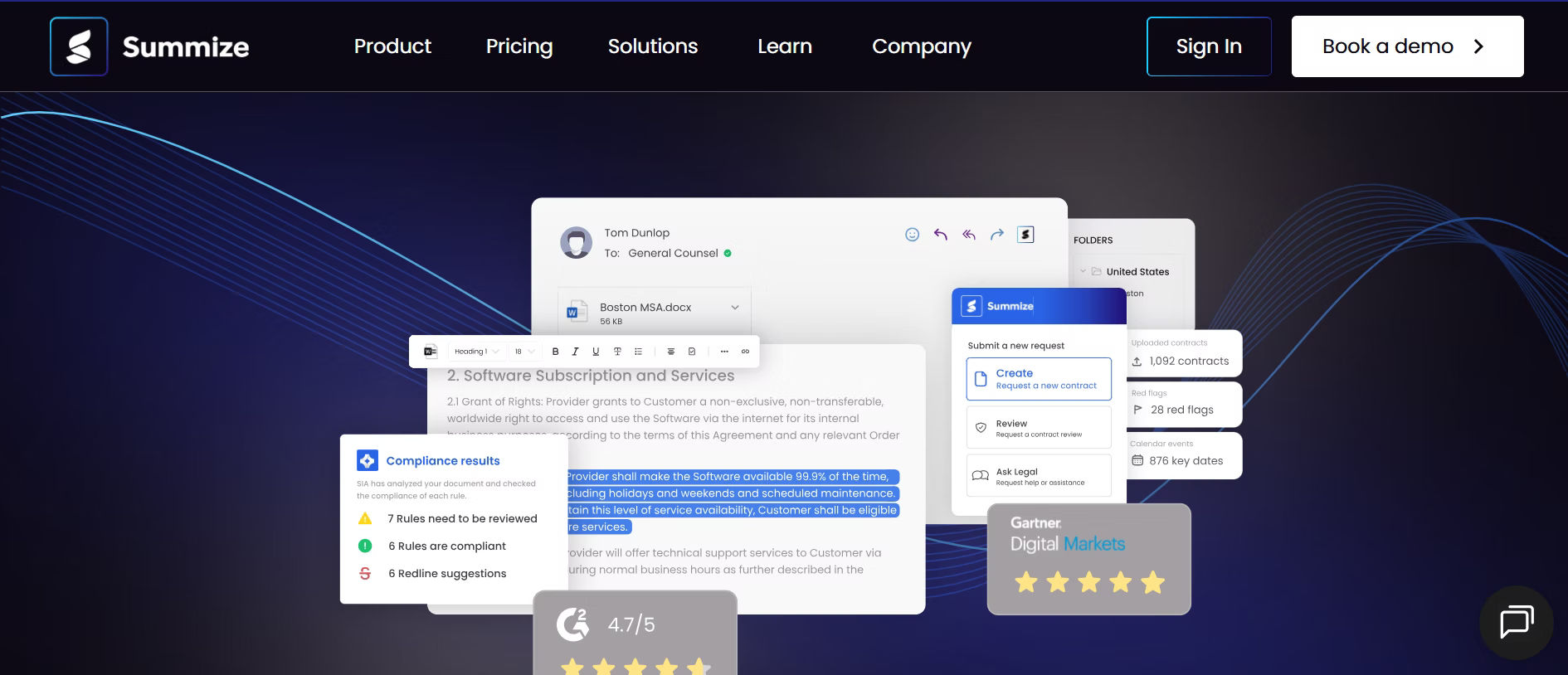The image size is (1568, 675).
Task: Click the reply arrow icon
Action: 940,235
